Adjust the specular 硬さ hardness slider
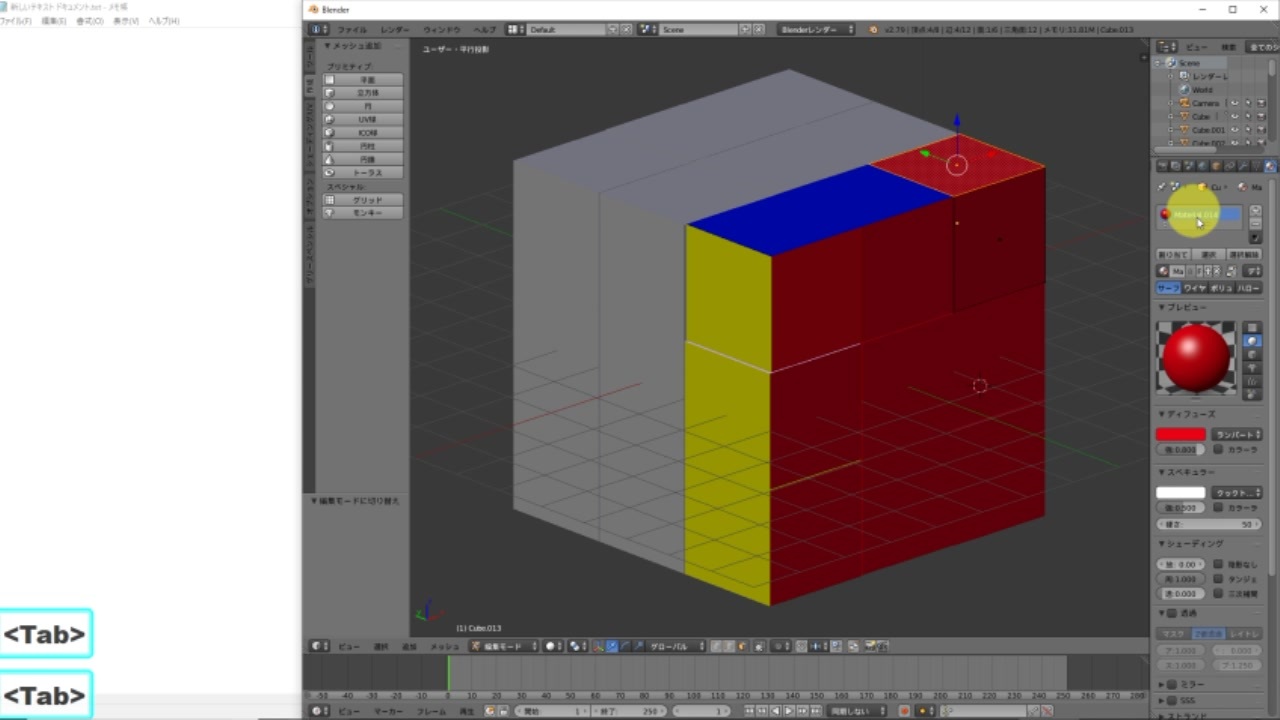Viewport: 1280px width, 720px height. click(1208, 524)
